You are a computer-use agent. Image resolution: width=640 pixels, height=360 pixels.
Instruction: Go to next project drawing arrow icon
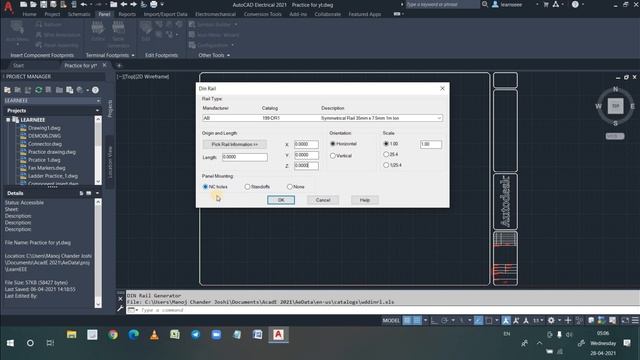[133, 4]
